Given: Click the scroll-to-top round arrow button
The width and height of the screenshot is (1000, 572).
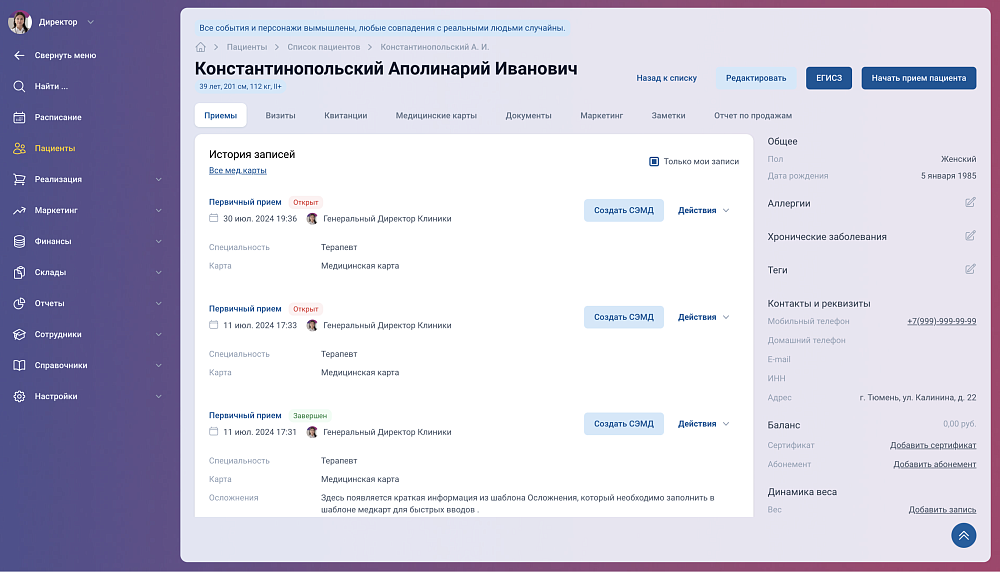Looking at the screenshot, I should pos(963,535).
